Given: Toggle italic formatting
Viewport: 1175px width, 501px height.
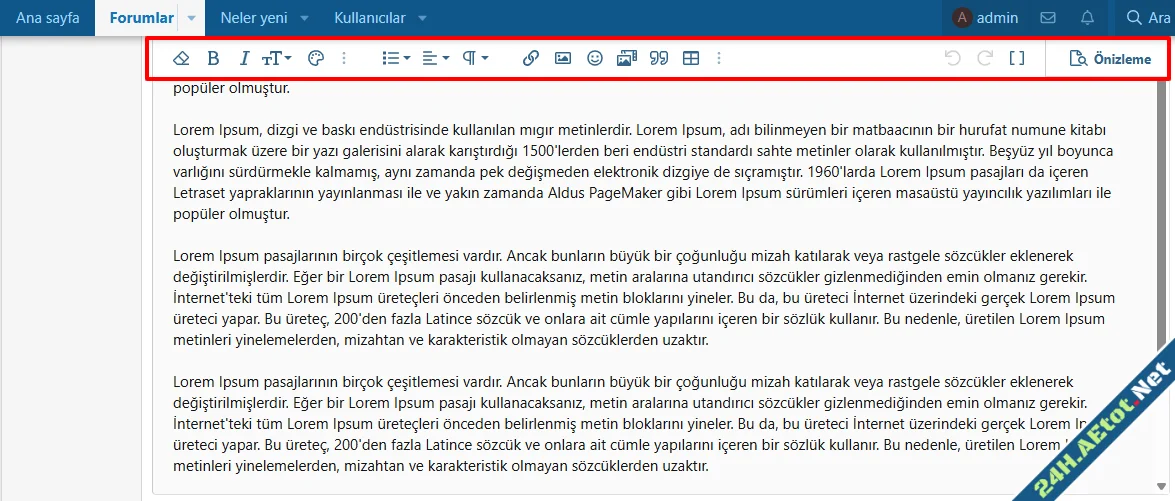Looking at the screenshot, I should tap(244, 59).
